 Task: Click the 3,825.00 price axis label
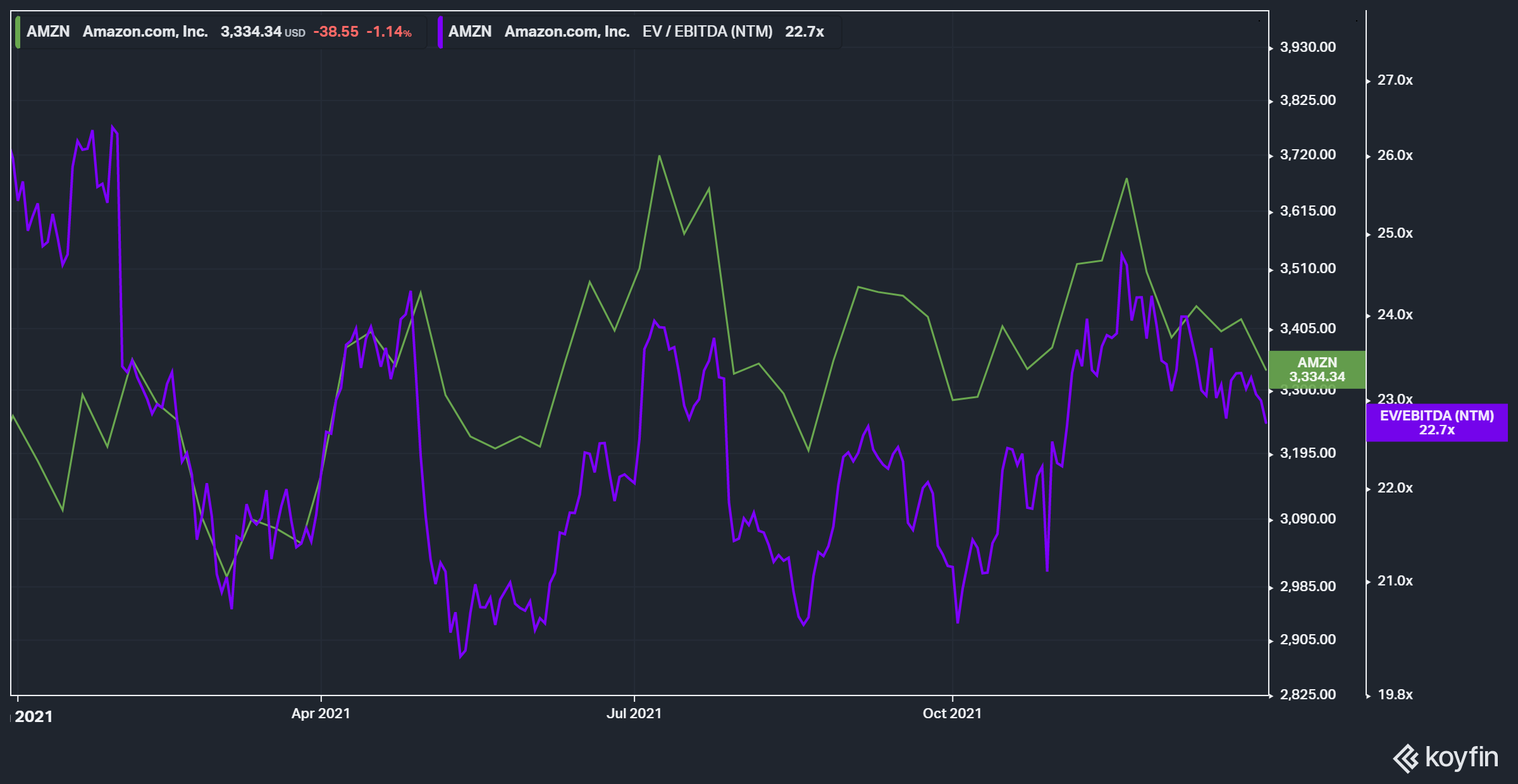click(1308, 101)
